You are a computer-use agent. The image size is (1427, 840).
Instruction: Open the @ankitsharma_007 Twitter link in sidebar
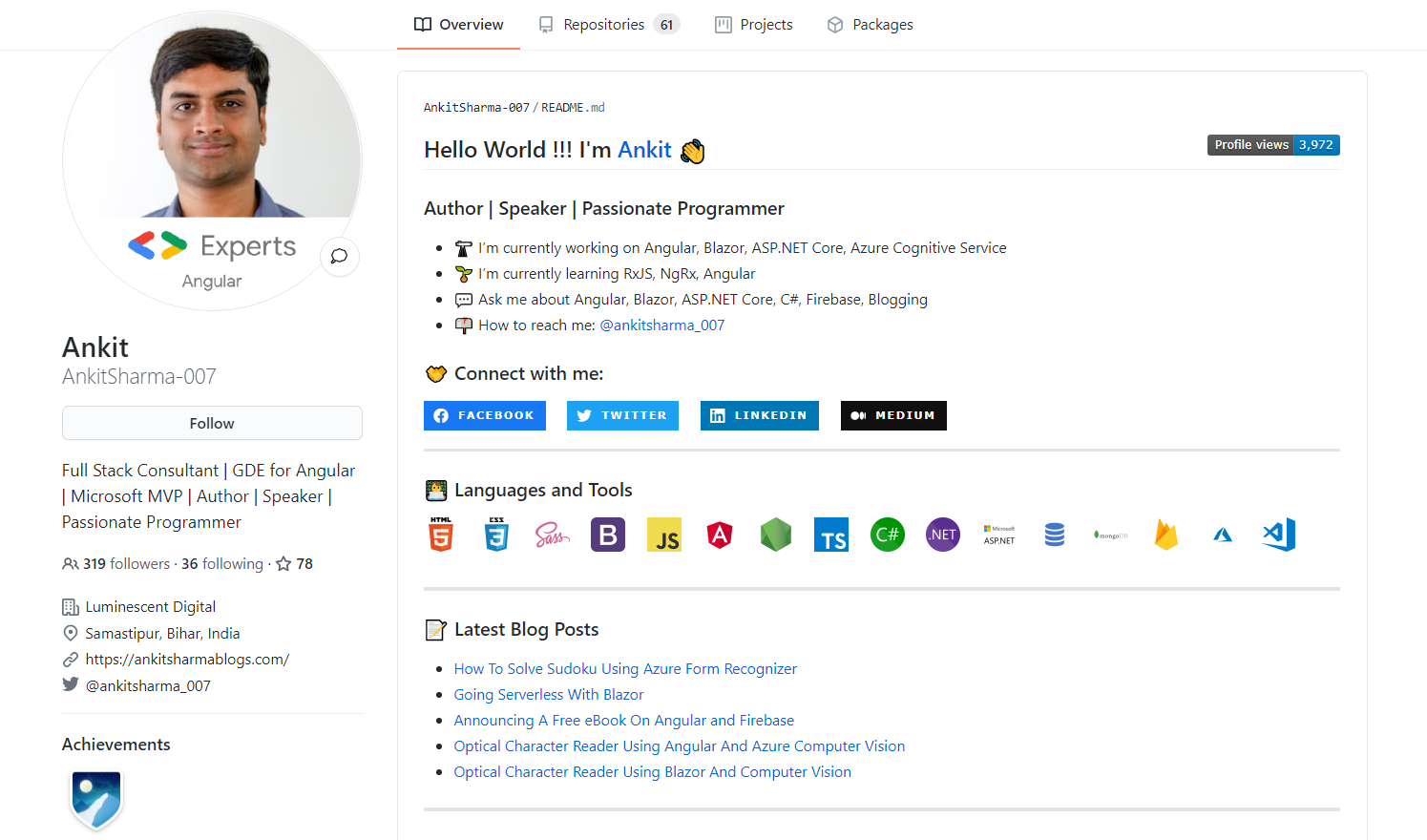click(x=148, y=686)
